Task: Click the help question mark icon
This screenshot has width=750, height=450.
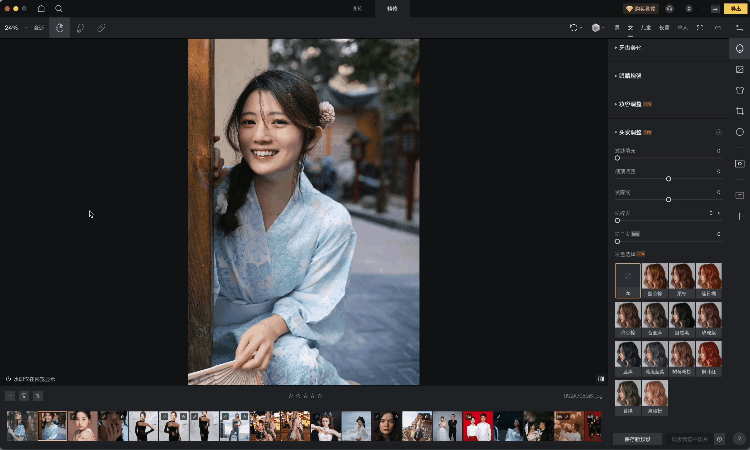Action: tap(739, 438)
